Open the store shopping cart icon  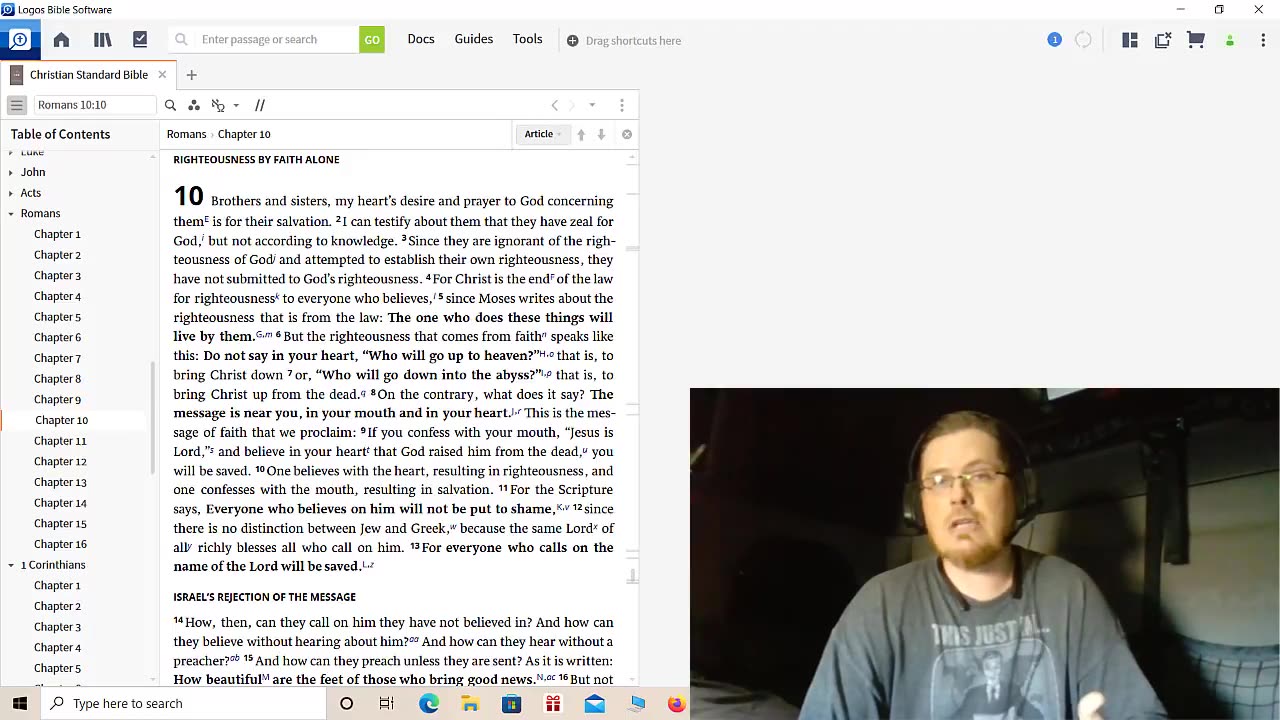[x=1196, y=40]
